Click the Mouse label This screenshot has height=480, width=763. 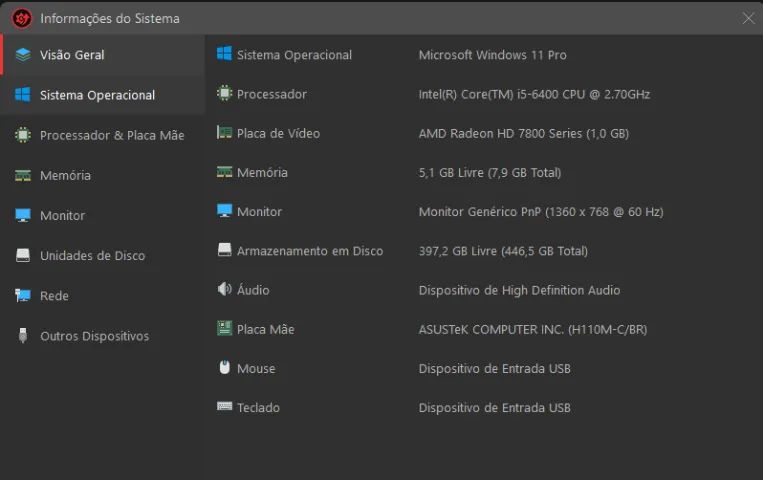[x=256, y=369]
